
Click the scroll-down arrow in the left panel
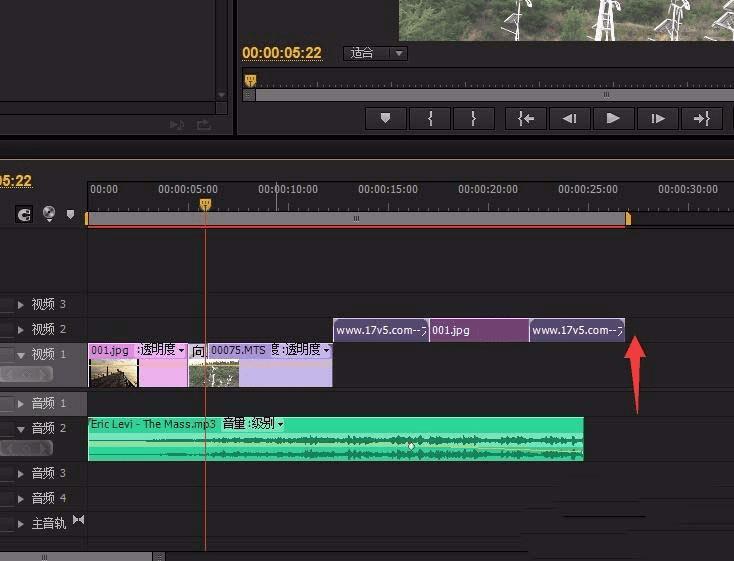coord(221,95)
